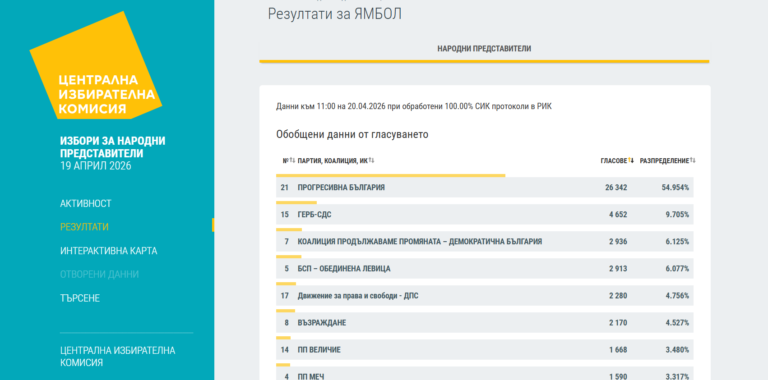Select the БСП – ОБЕДИНЕНА ЛЕВИЦА name
Screen dimensions: 768x380
[x=344, y=269]
